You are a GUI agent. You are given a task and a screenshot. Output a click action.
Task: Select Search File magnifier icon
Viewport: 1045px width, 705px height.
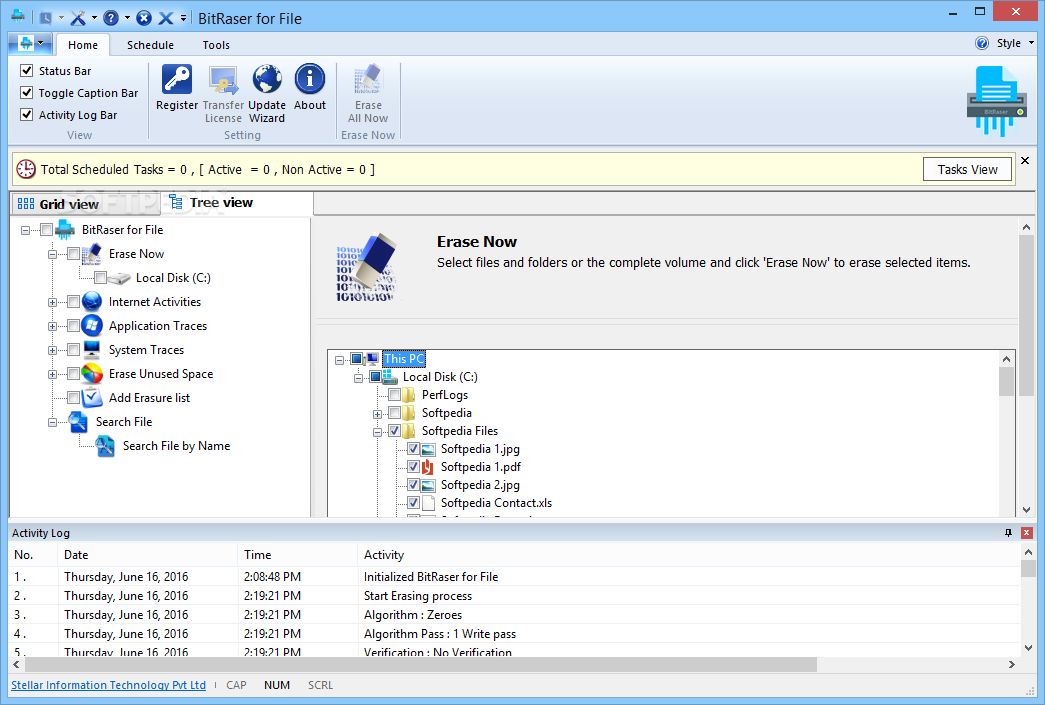coord(78,422)
